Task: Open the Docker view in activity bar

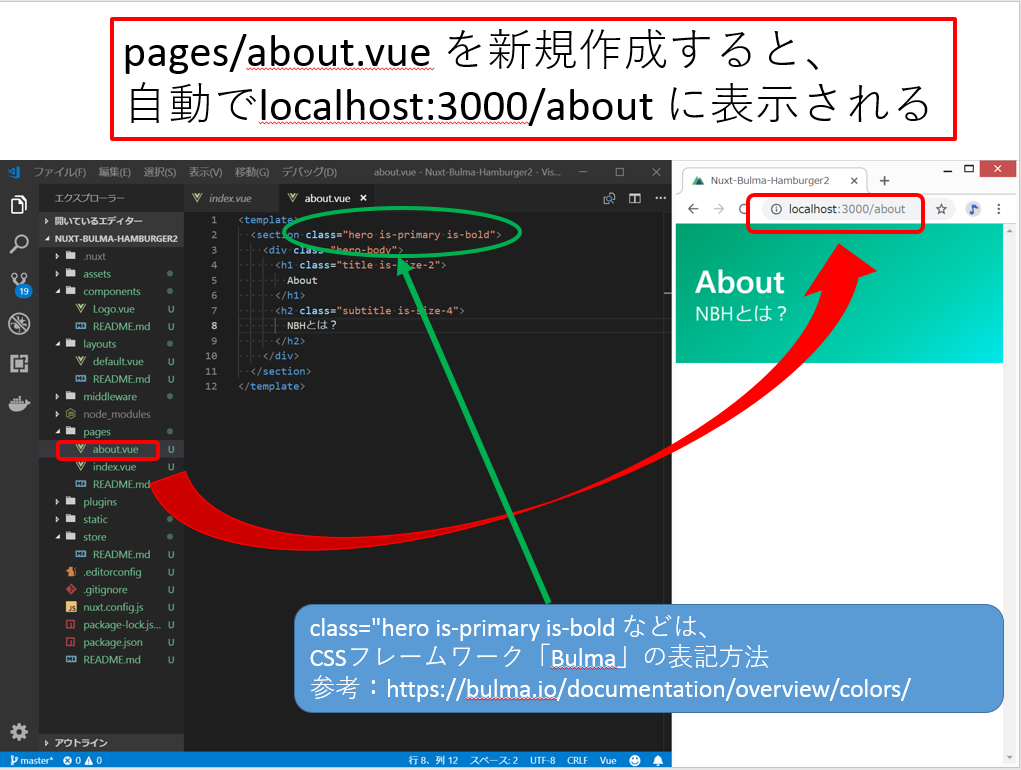Action: tap(18, 405)
